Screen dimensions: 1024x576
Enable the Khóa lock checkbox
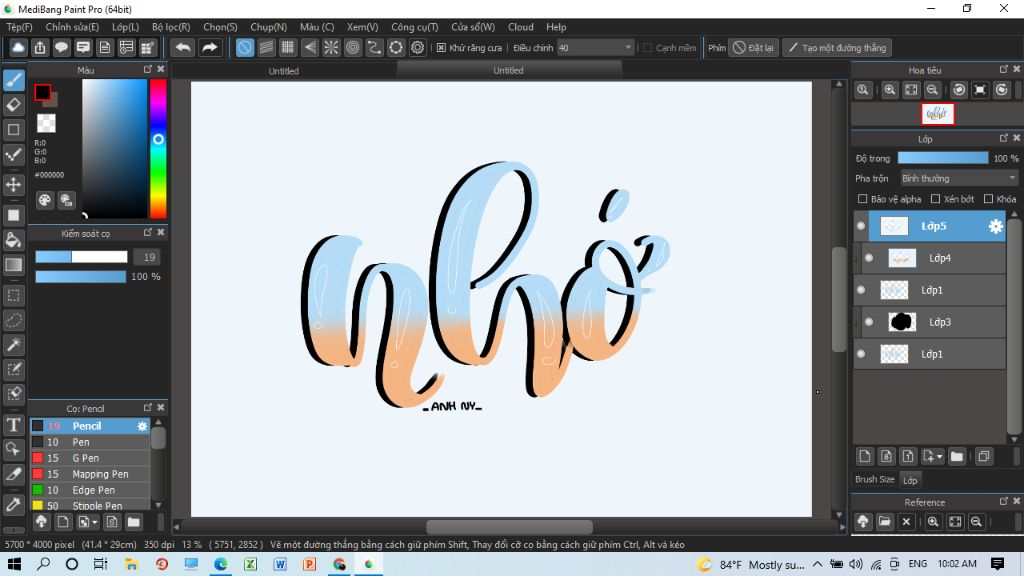click(988, 199)
